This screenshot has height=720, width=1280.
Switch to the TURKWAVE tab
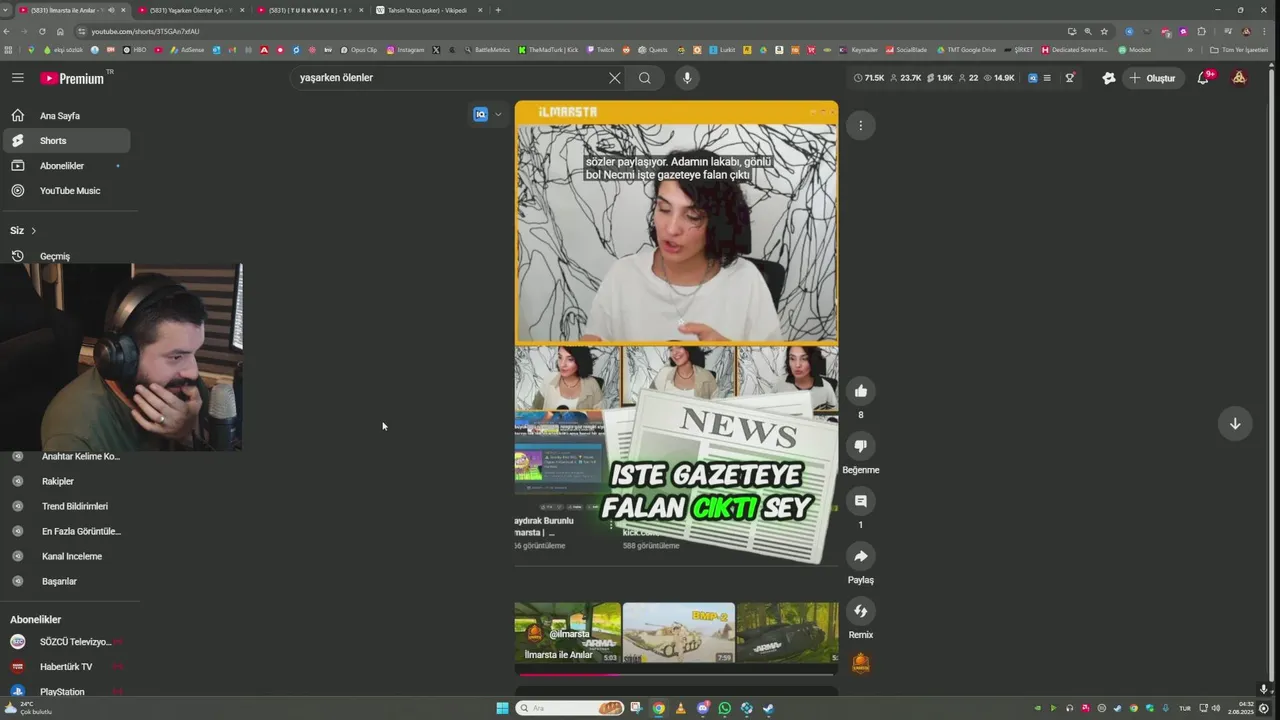click(x=310, y=10)
